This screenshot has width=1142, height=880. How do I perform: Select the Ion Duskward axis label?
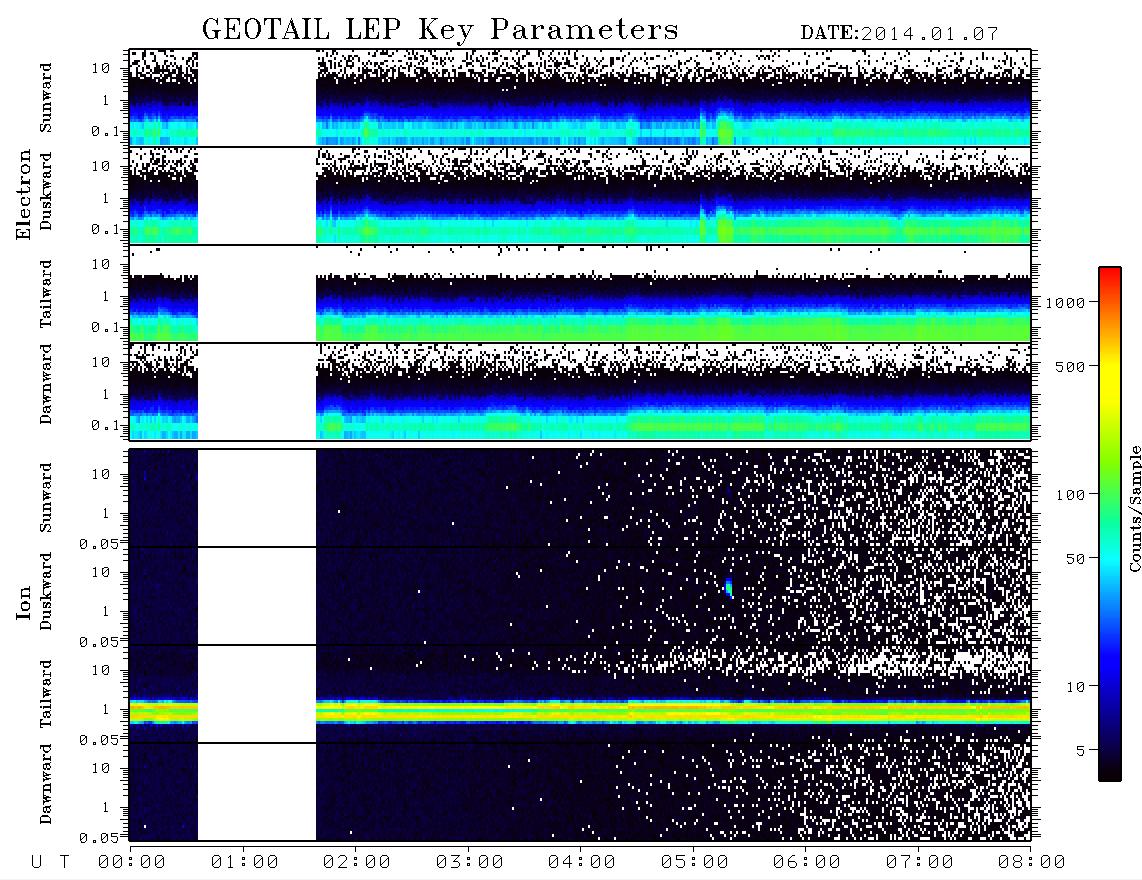tap(46, 592)
